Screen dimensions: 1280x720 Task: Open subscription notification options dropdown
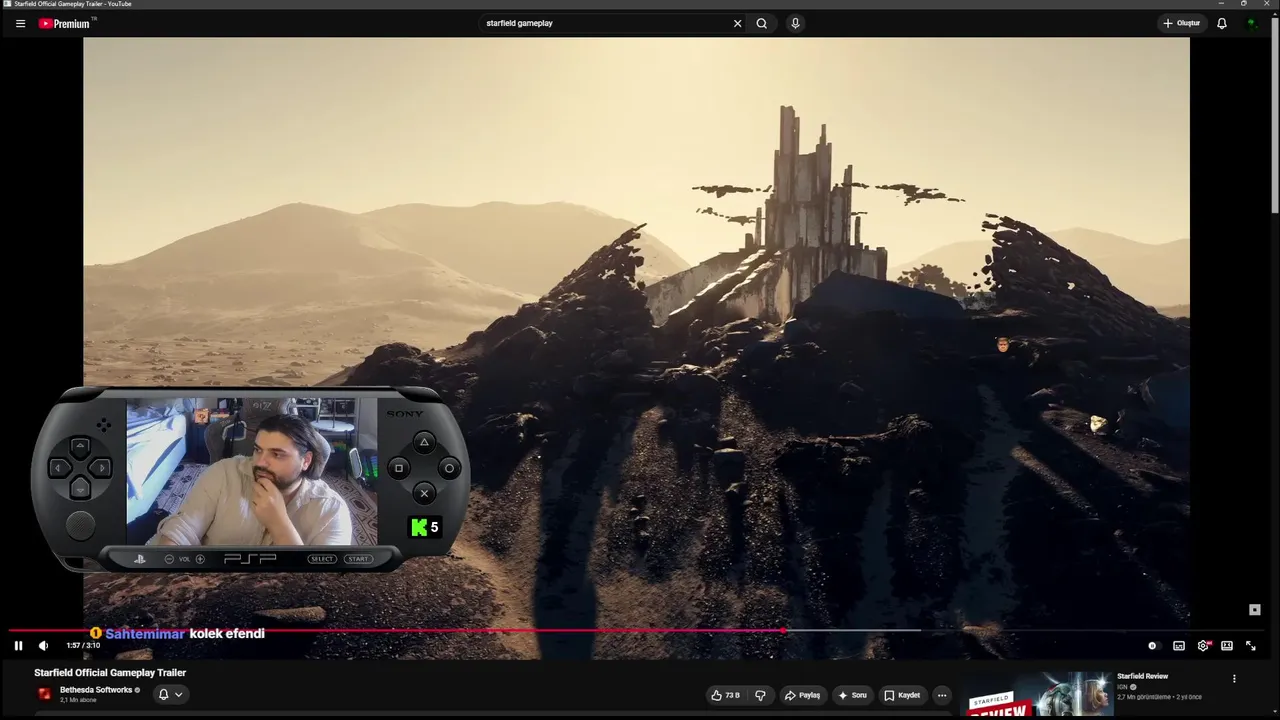171,694
